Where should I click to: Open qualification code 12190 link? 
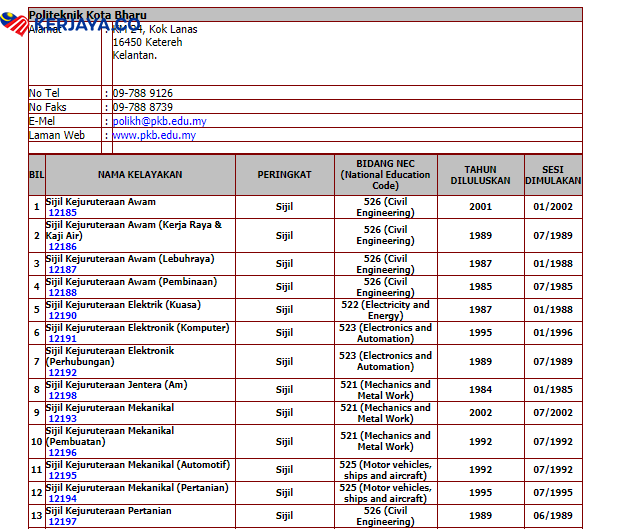pos(63,315)
